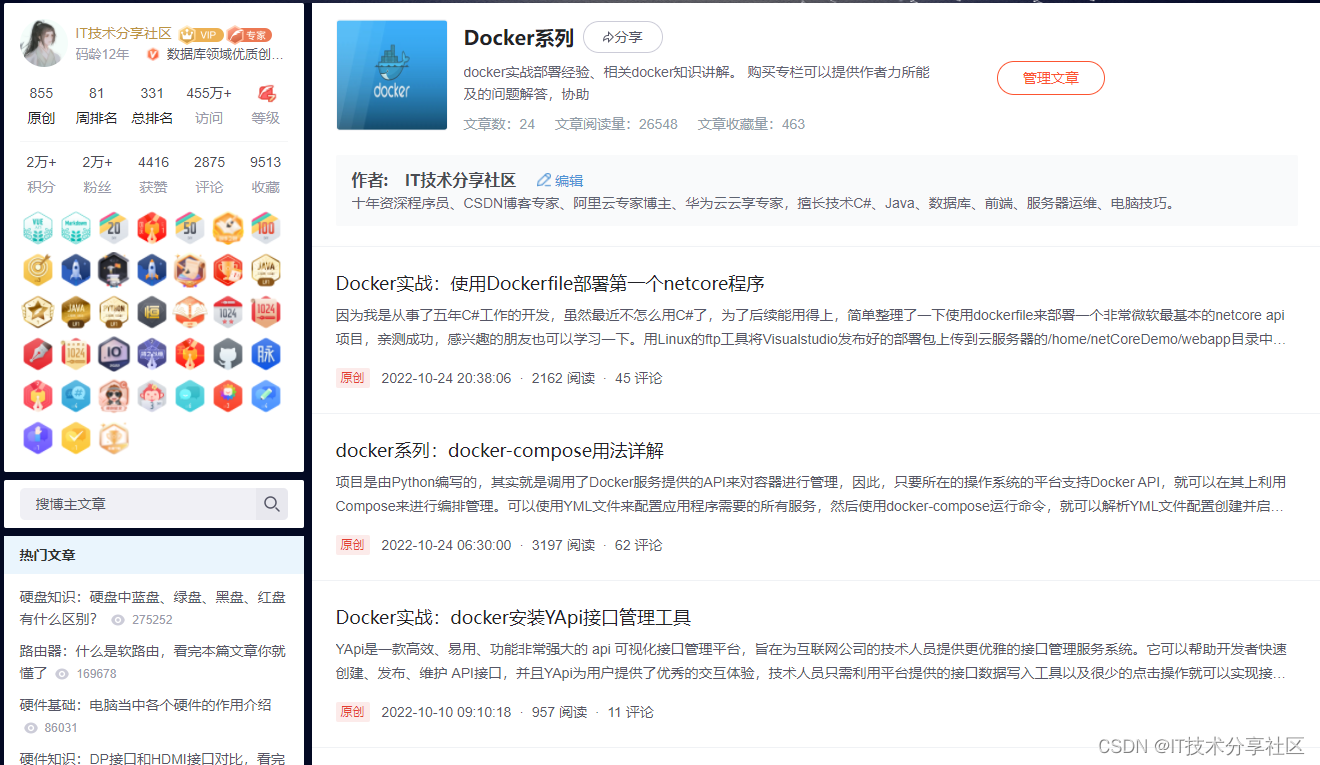Open the dark IO badge
Viewport: 1320px width, 765px height.
tap(115, 354)
